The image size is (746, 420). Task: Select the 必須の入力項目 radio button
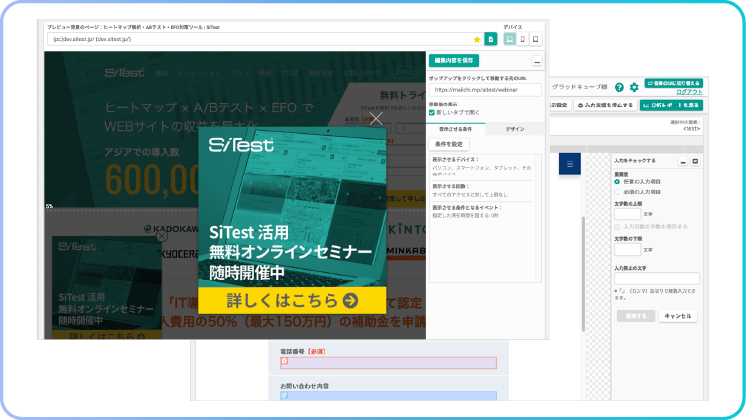(617, 192)
